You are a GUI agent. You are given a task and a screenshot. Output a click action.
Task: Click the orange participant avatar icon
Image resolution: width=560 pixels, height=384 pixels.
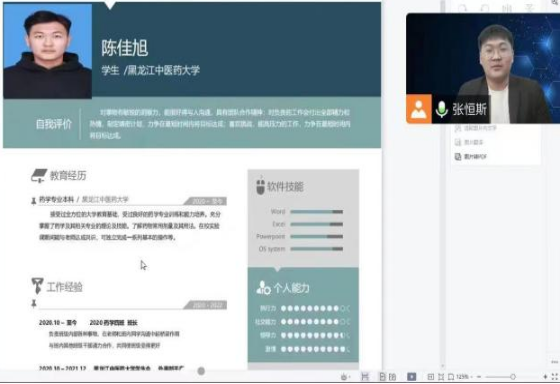[x=419, y=109]
